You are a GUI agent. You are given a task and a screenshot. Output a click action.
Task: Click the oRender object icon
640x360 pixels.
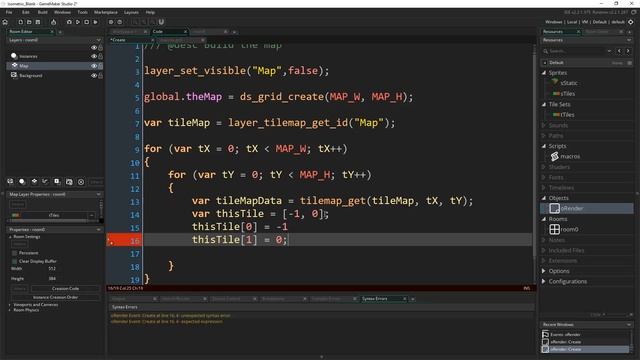pos(554,208)
